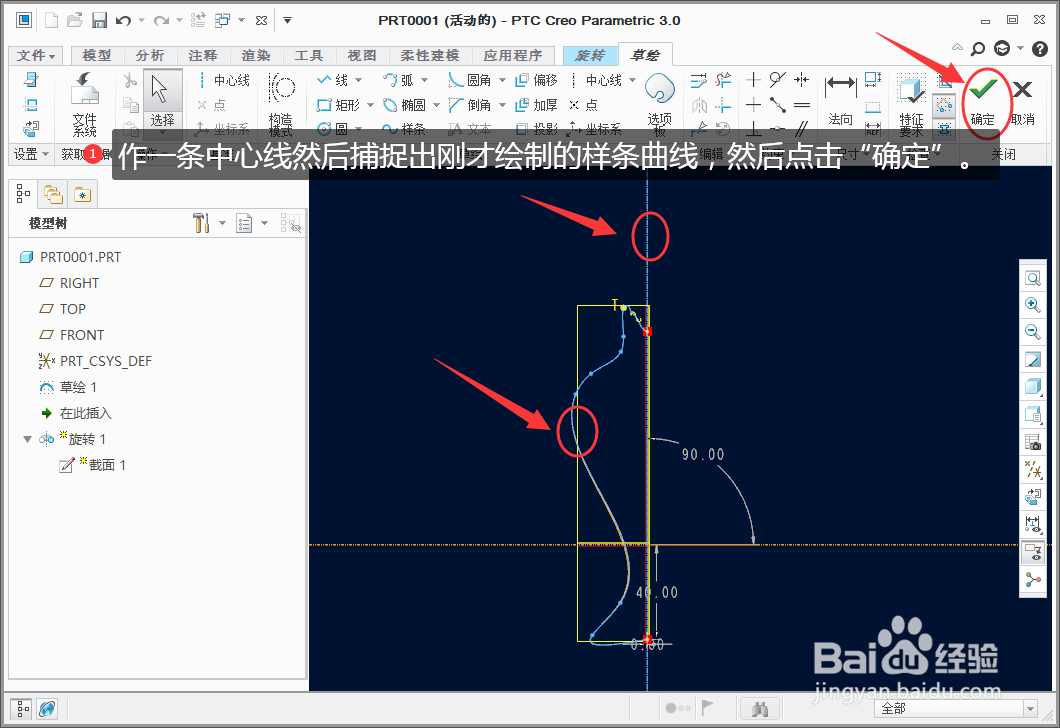The image size is (1060, 728).
Task: Click the 90.00 angle dimension value
Action: 702,454
